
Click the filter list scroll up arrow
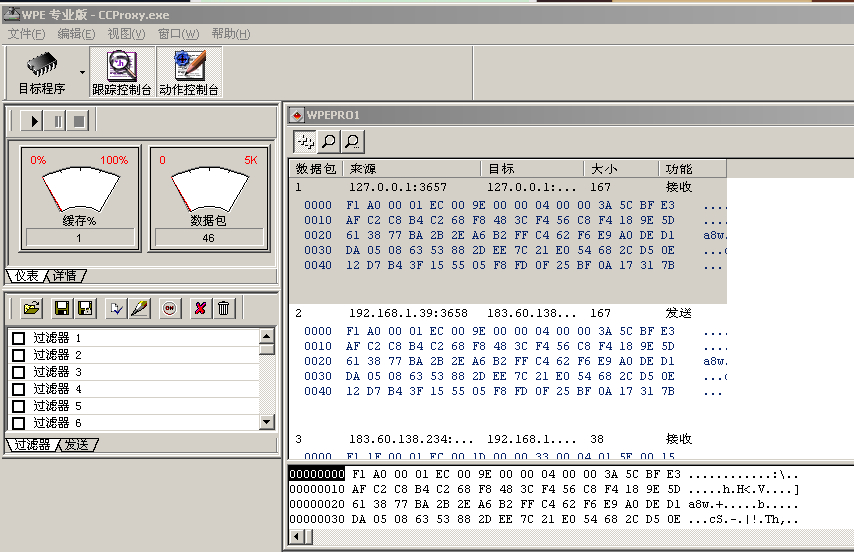[x=266, y=335]
